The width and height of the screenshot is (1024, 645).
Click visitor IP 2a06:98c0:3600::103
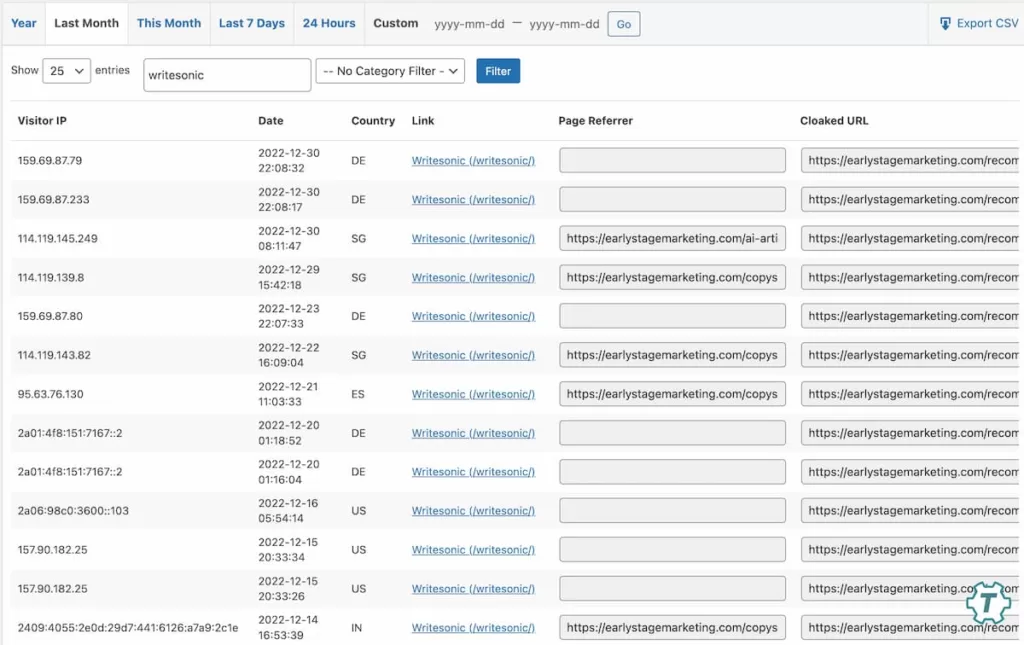coord(73,511)
